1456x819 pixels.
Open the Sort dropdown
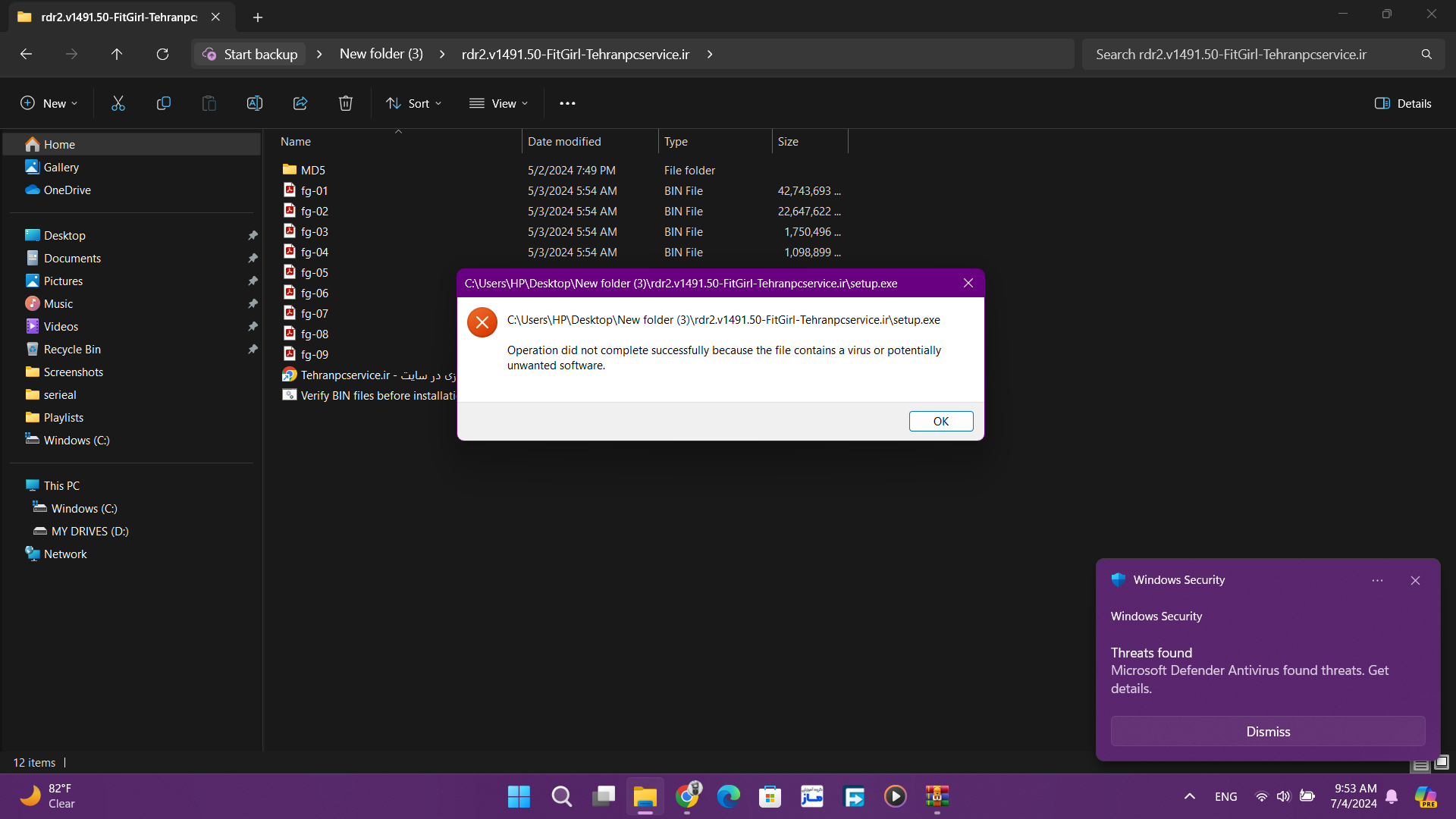tap(413, 103)
